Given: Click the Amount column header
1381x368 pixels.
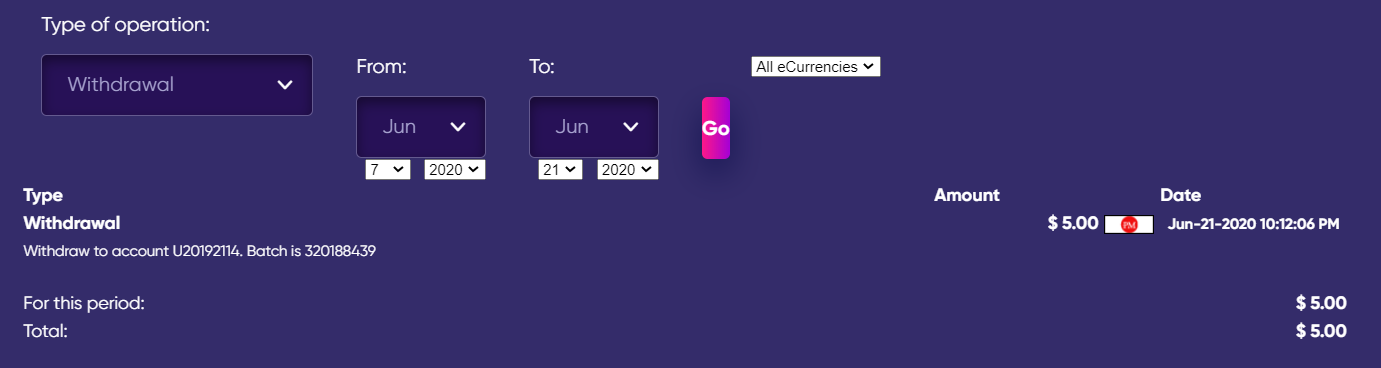Looking at the screenshot, I should [x=967, y=196].
